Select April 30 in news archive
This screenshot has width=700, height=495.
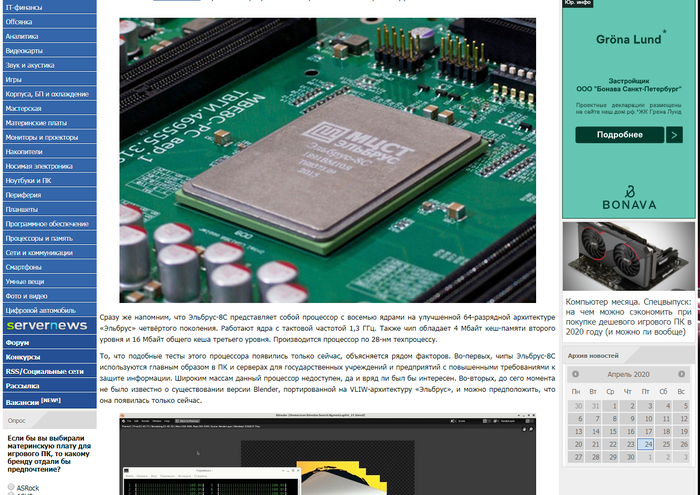point(628,457)
